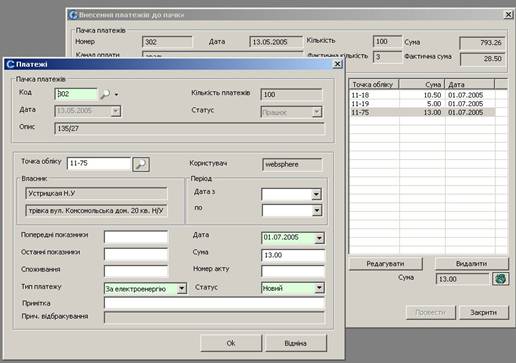Click the green globe icon beside Сума in back window
The width and height of the screenshot is (516, 363).
(x=500, y=279)
